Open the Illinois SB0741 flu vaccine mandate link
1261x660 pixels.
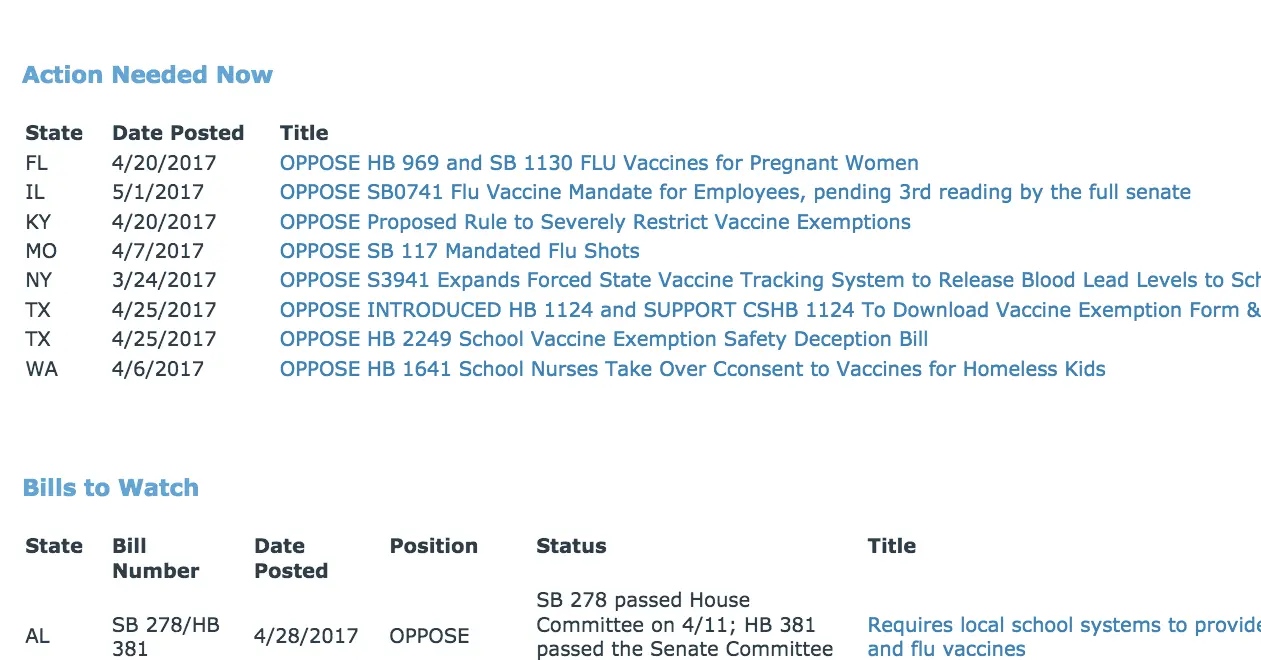735,192
